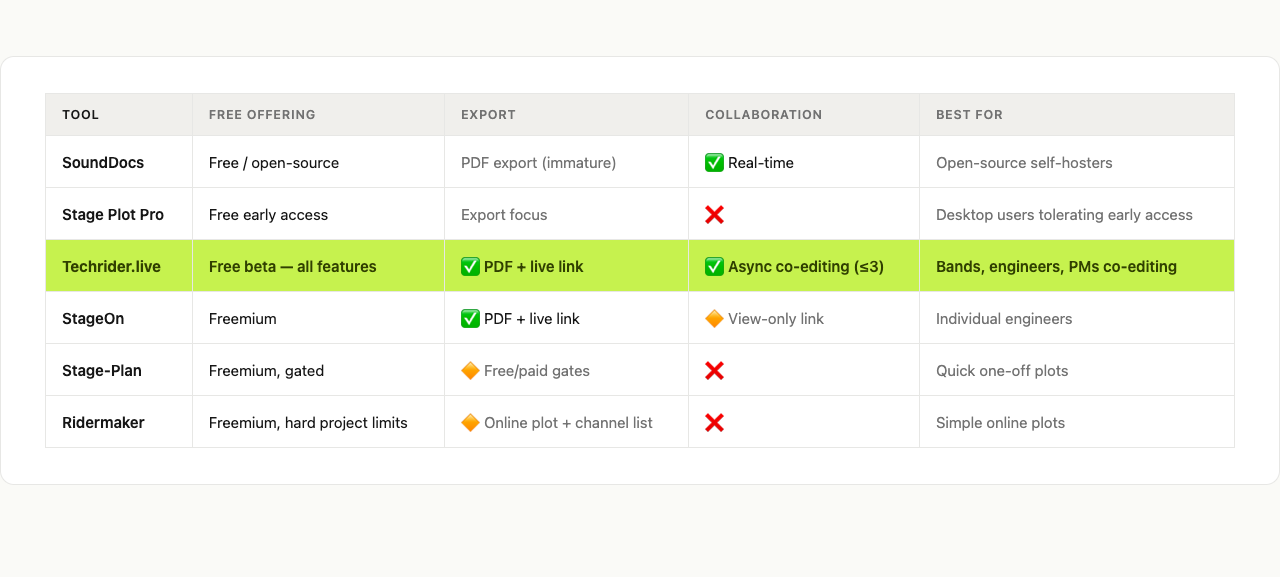Select the Techrider.live tool name
1280x577 pixels.
point(111,267)
